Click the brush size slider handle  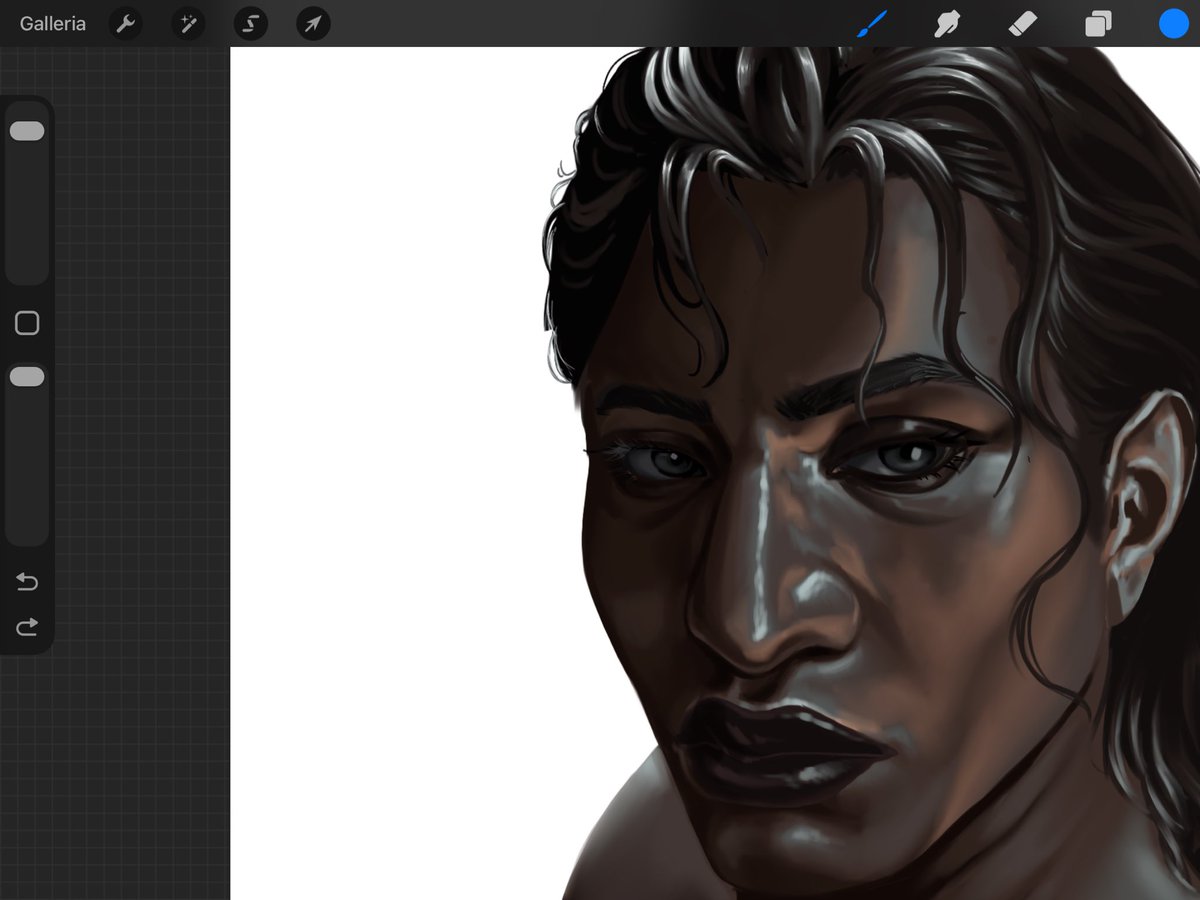27,131
